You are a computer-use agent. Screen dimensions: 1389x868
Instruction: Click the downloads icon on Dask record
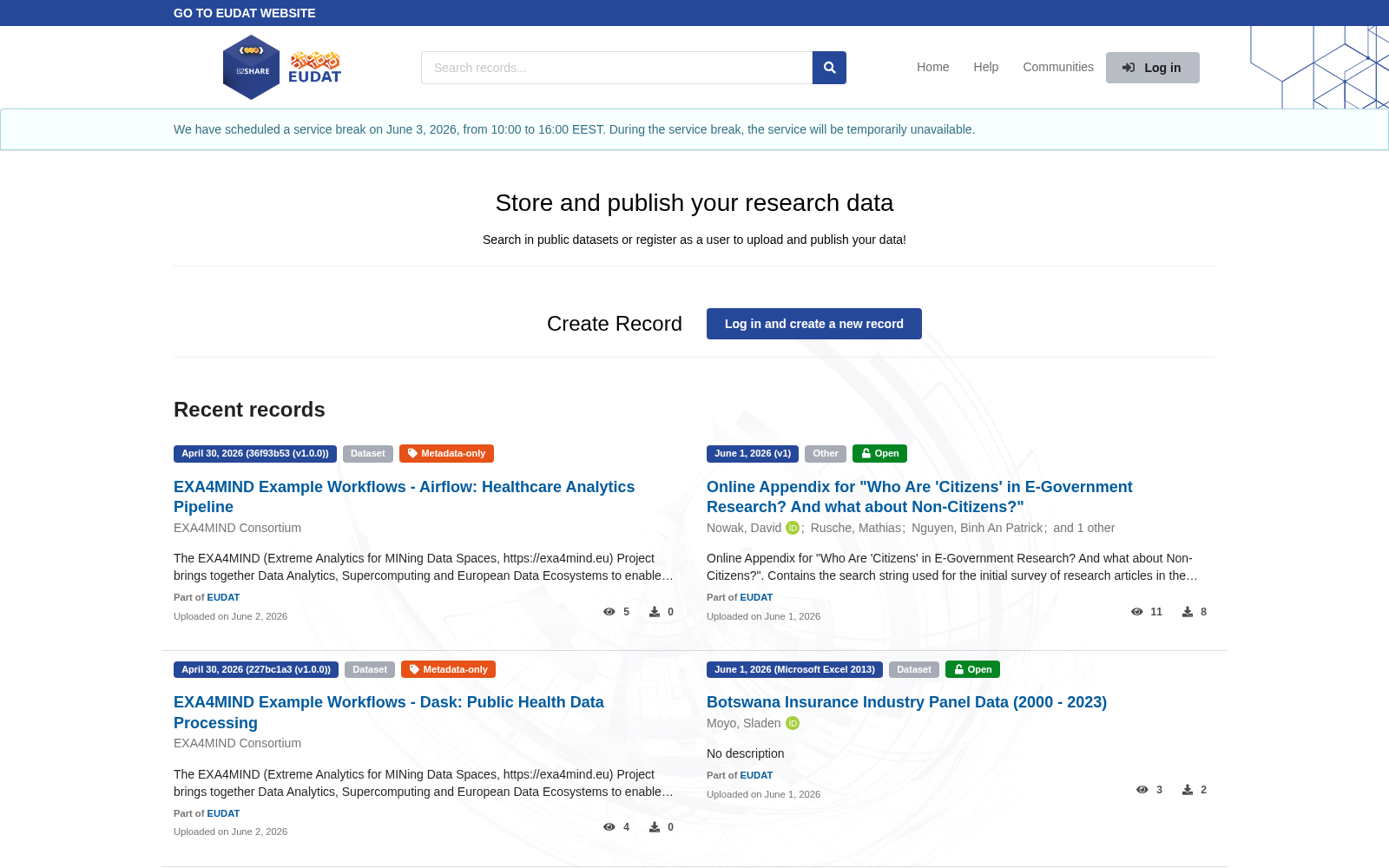pyautogui.click(x=655, y=827)
